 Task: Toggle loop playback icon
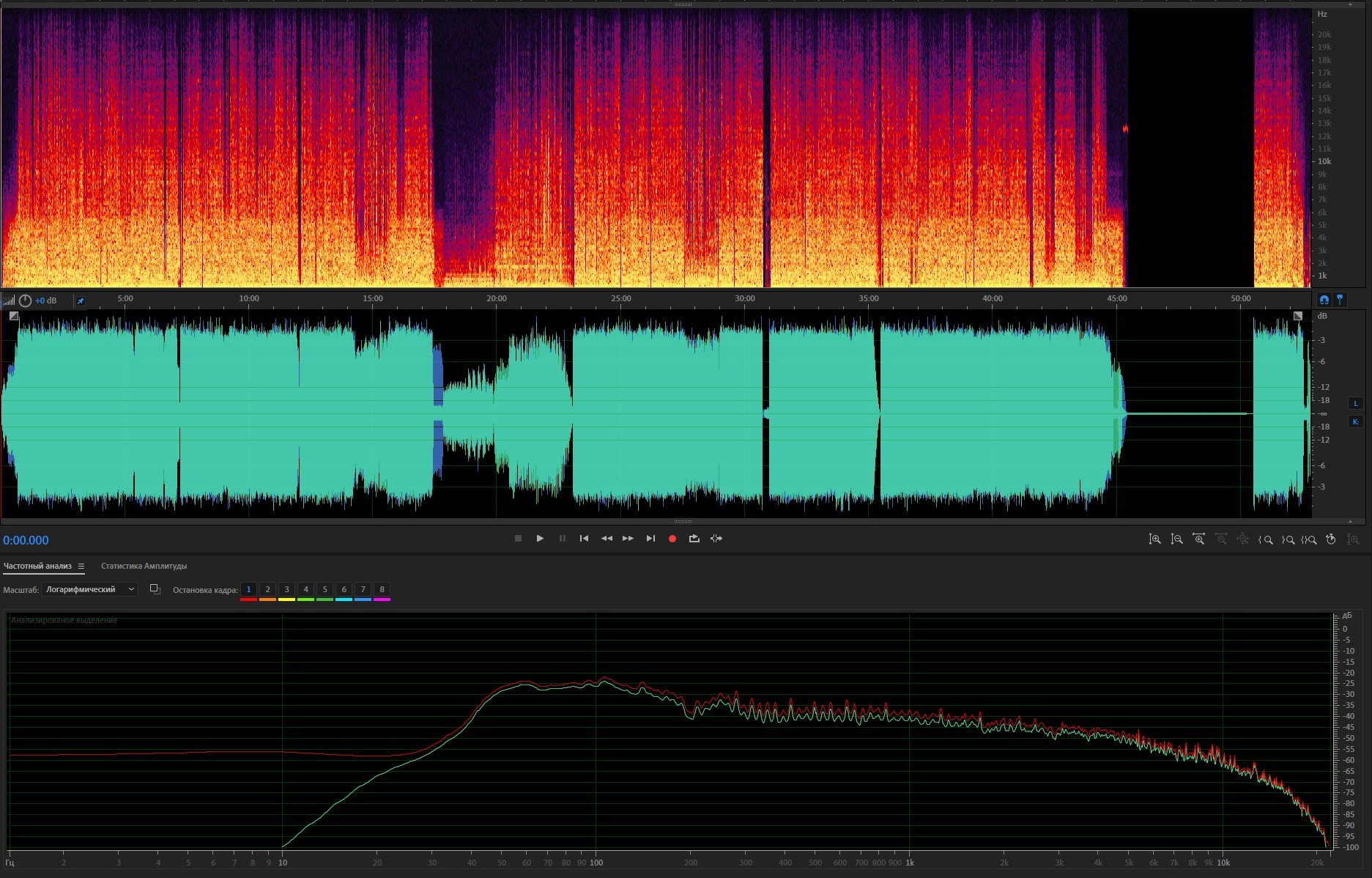coord(694,539)
